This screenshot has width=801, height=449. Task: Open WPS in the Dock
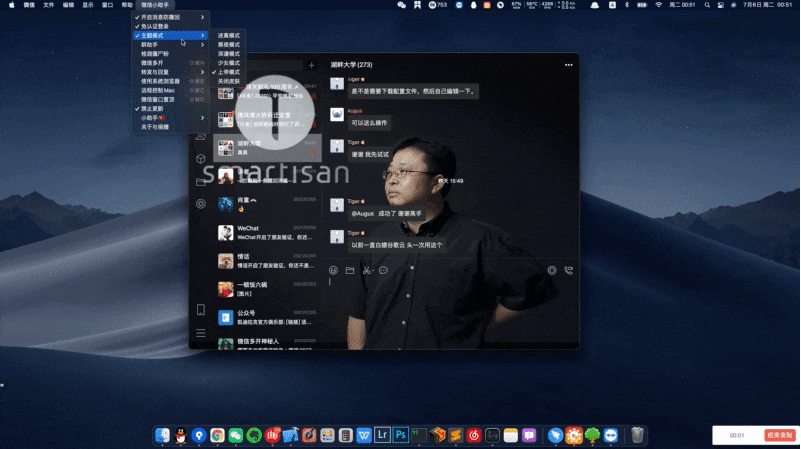click(364, 435)
